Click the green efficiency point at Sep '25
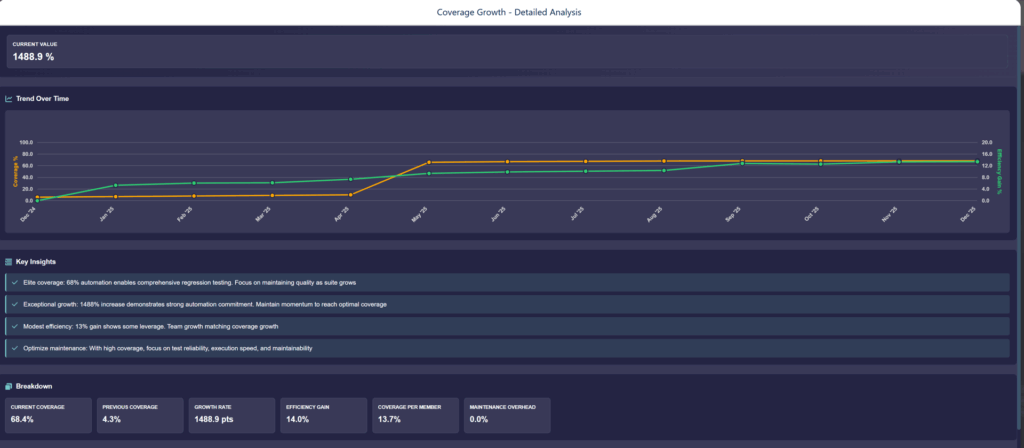Screen dimensions: 1024x448 pyautogui.click(x=742, y=164)
